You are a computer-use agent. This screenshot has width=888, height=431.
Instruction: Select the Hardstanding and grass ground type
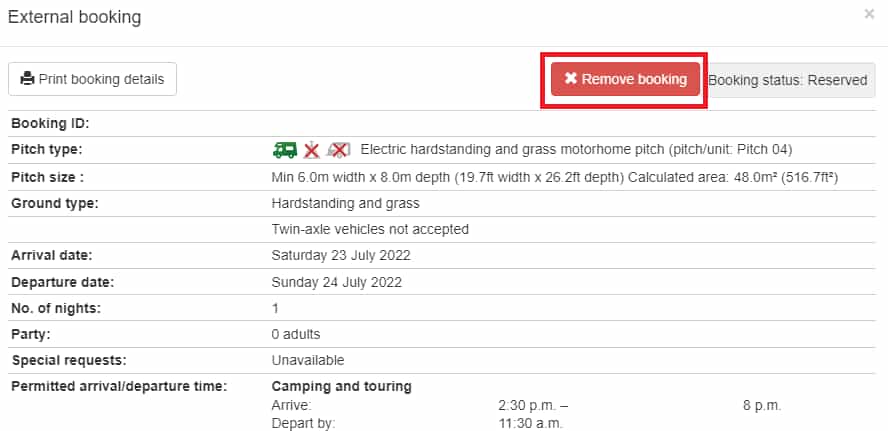pos(345,203)
